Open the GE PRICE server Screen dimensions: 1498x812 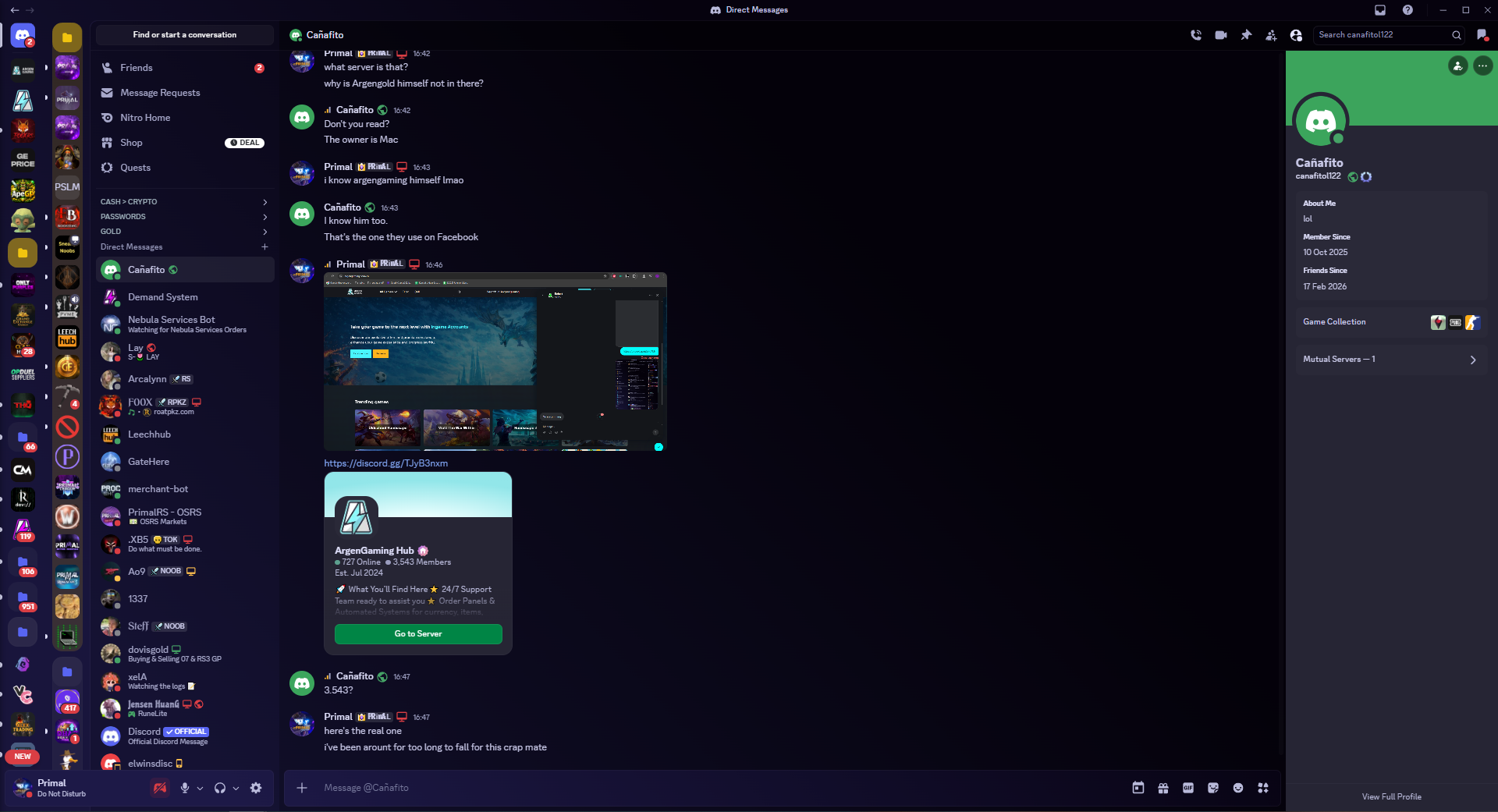(23, 160)
